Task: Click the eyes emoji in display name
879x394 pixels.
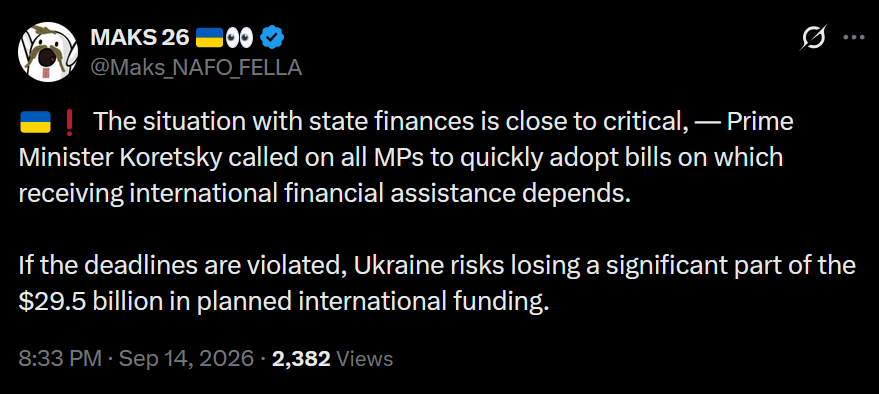Action: (x=239, y=38)
